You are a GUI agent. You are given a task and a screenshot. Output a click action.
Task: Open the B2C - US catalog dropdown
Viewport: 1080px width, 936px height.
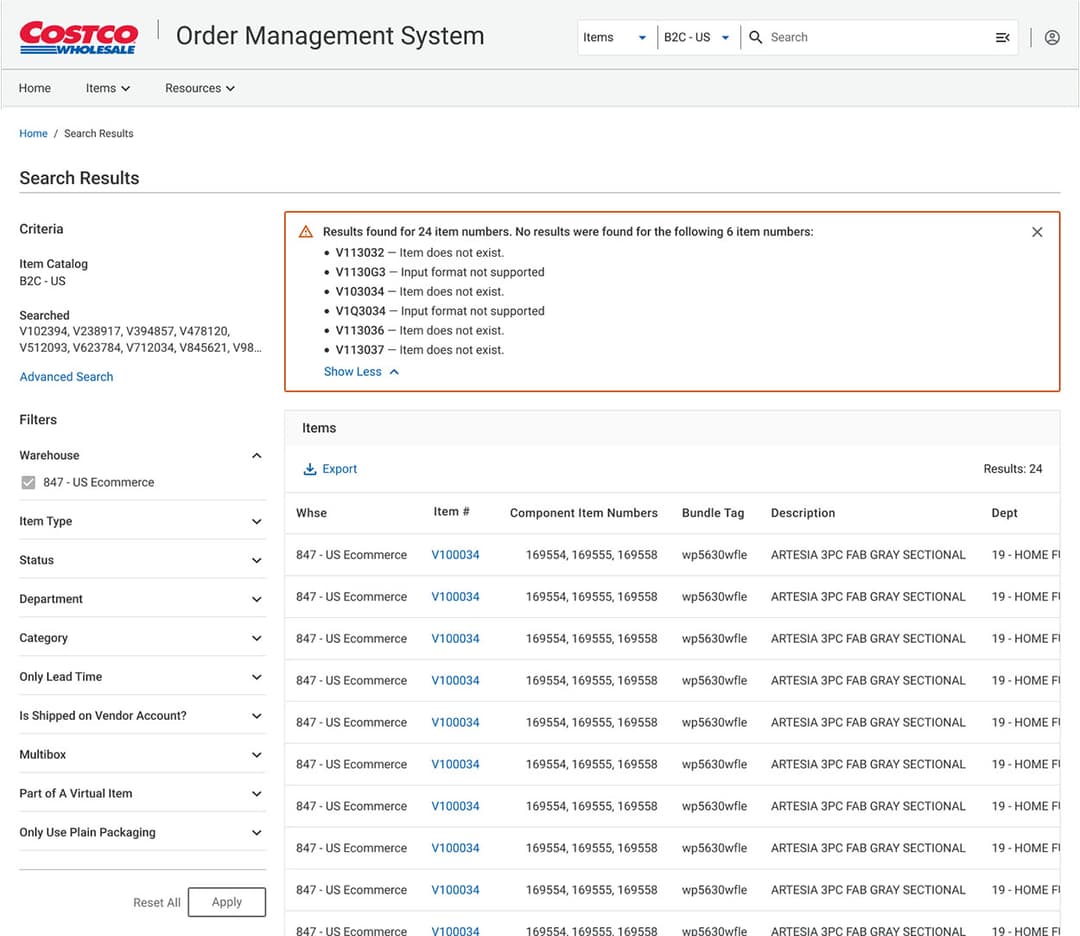(x=697, y=37)
